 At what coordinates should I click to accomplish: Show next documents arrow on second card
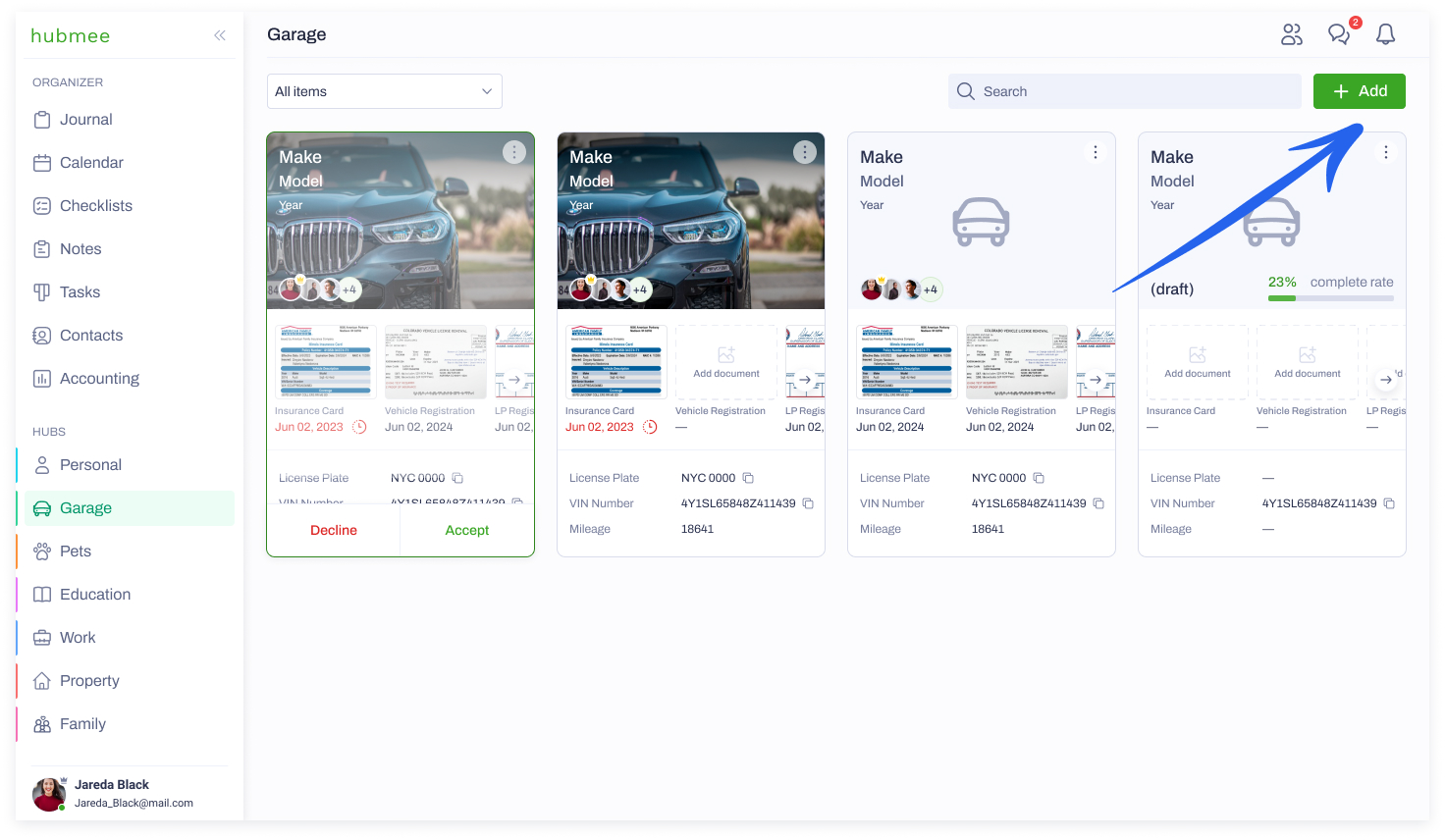pyautogui.click(x=805, y=380)
